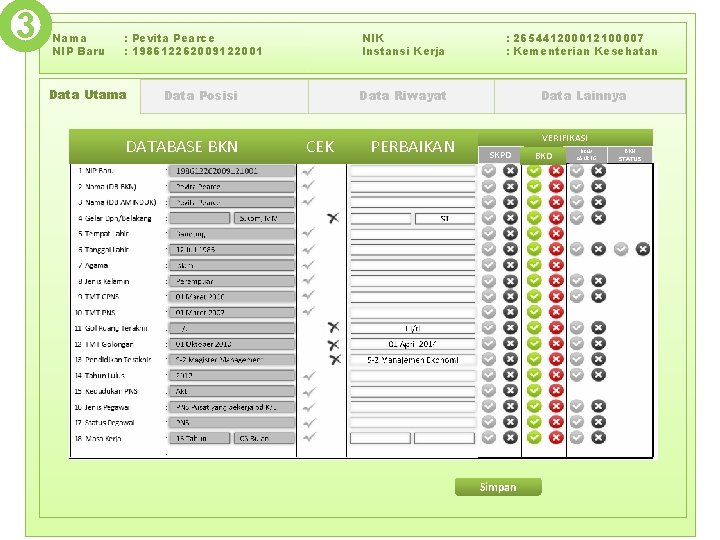Toggle the CEK mark for Masa Kerja
This screenshot has height=540, width=720.
tap(309, 437)
